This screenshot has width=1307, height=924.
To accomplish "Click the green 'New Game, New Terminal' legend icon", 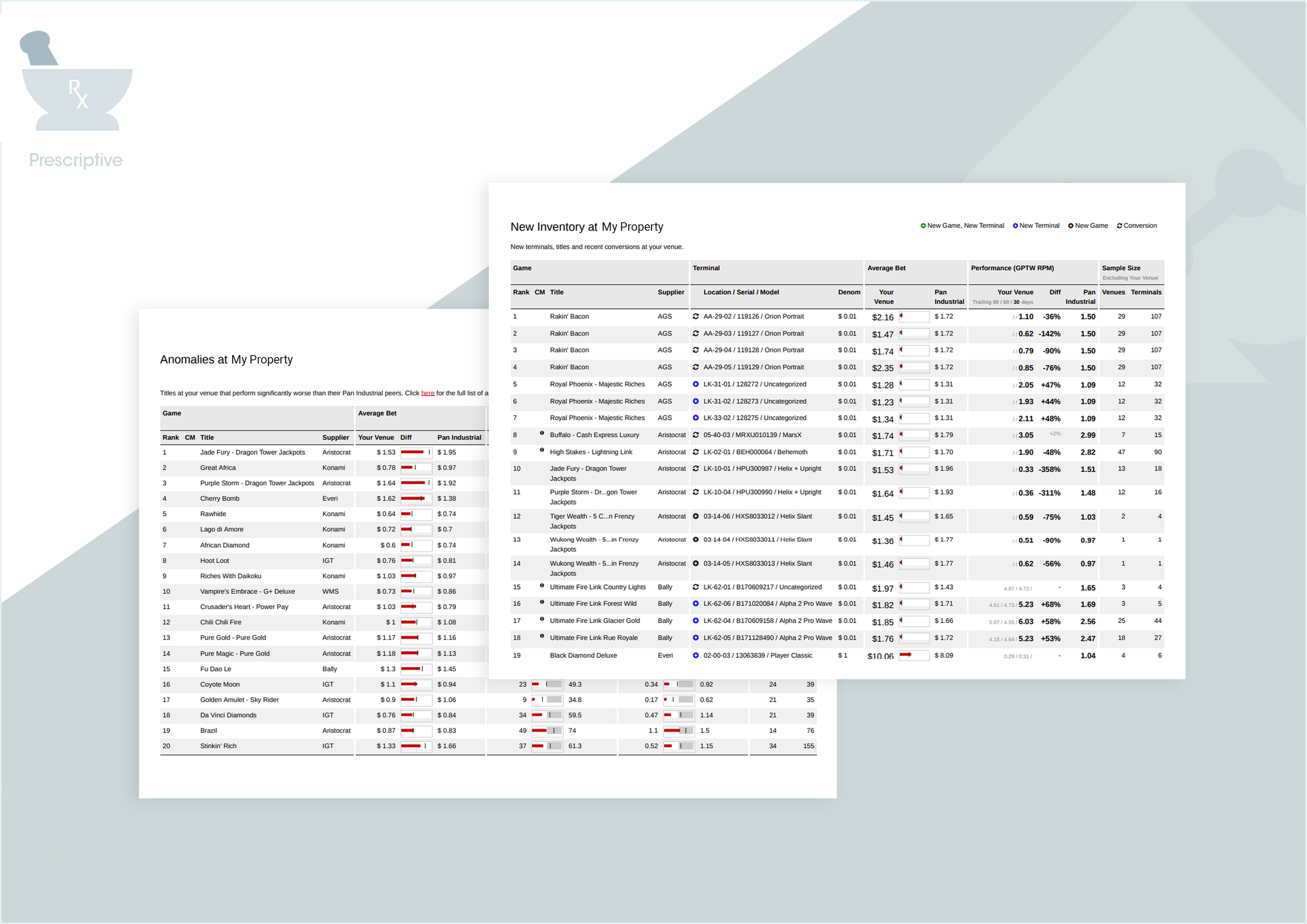I will click(x=923, y=226).
